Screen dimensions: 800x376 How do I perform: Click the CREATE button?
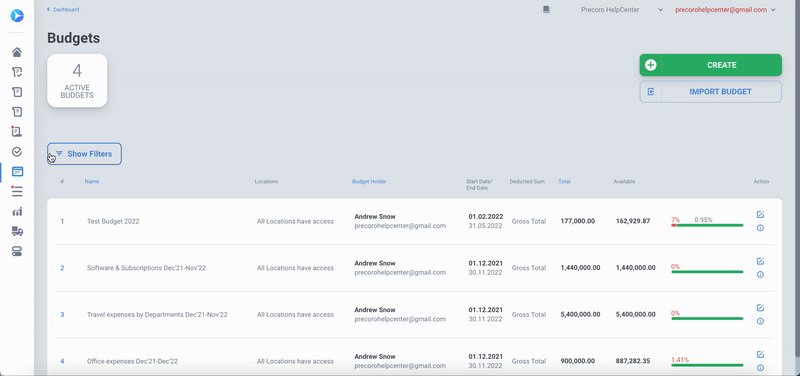pyautogui.click(x=711, y=65)
